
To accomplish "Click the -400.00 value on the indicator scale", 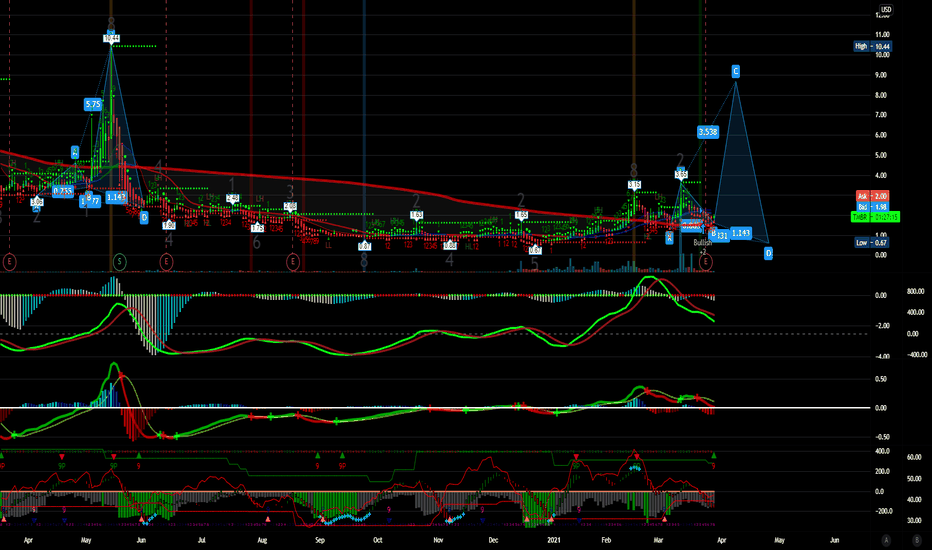I will (916, 354).
